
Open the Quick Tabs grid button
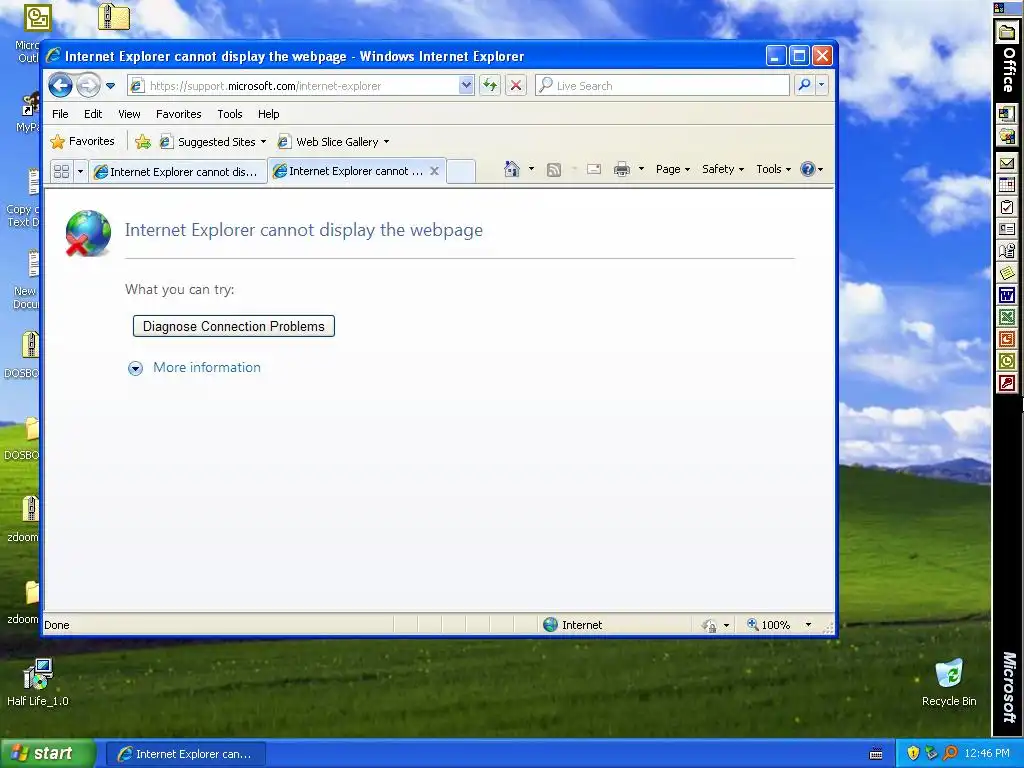[61, 171]
